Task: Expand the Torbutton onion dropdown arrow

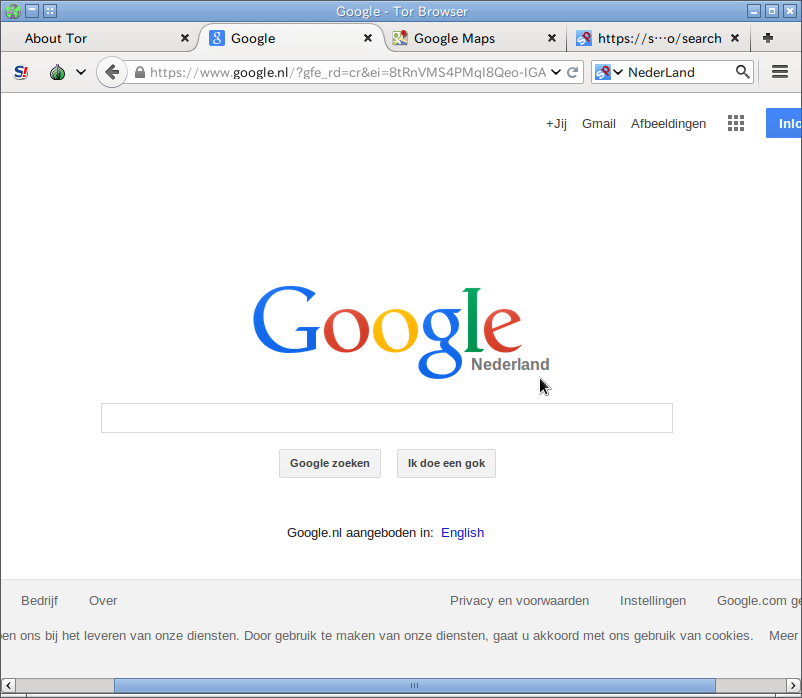Action: point(81,72)
